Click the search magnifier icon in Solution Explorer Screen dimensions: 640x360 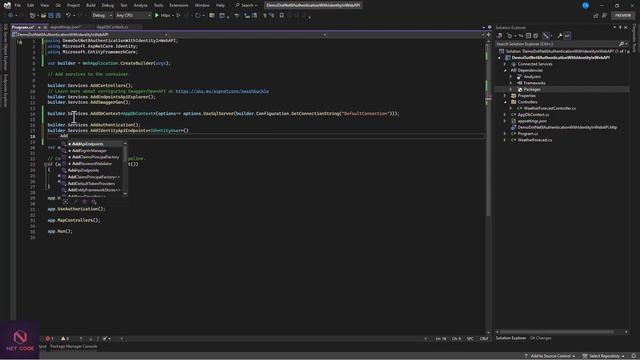621,44
